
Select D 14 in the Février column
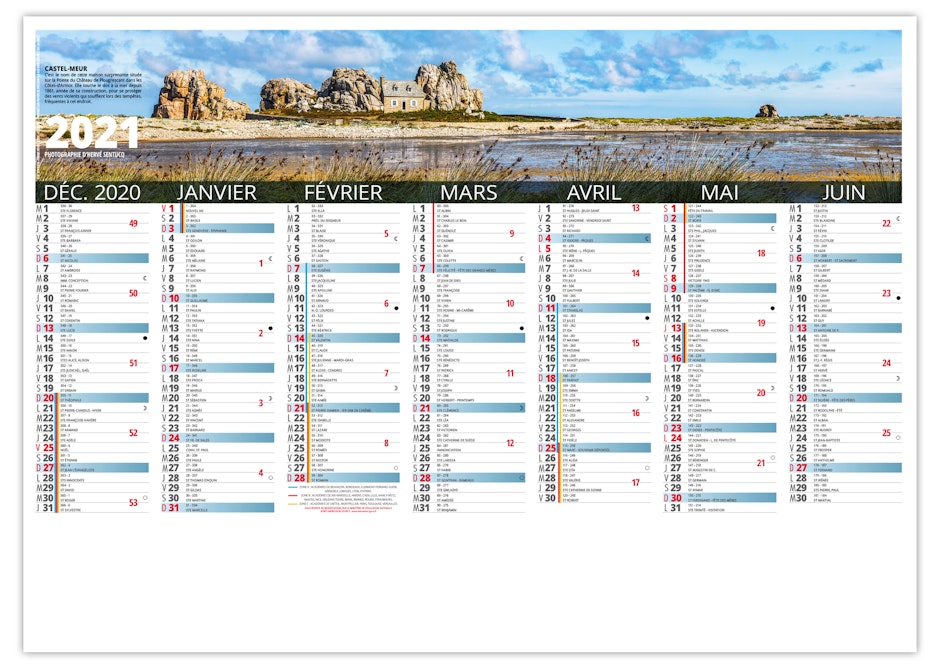343,338
